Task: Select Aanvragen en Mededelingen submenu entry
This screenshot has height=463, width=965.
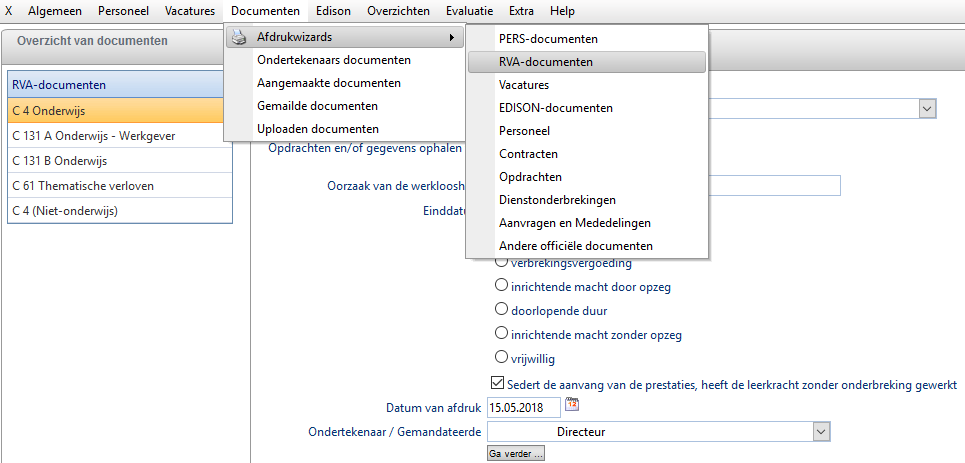Action: (x=587, y=223)
